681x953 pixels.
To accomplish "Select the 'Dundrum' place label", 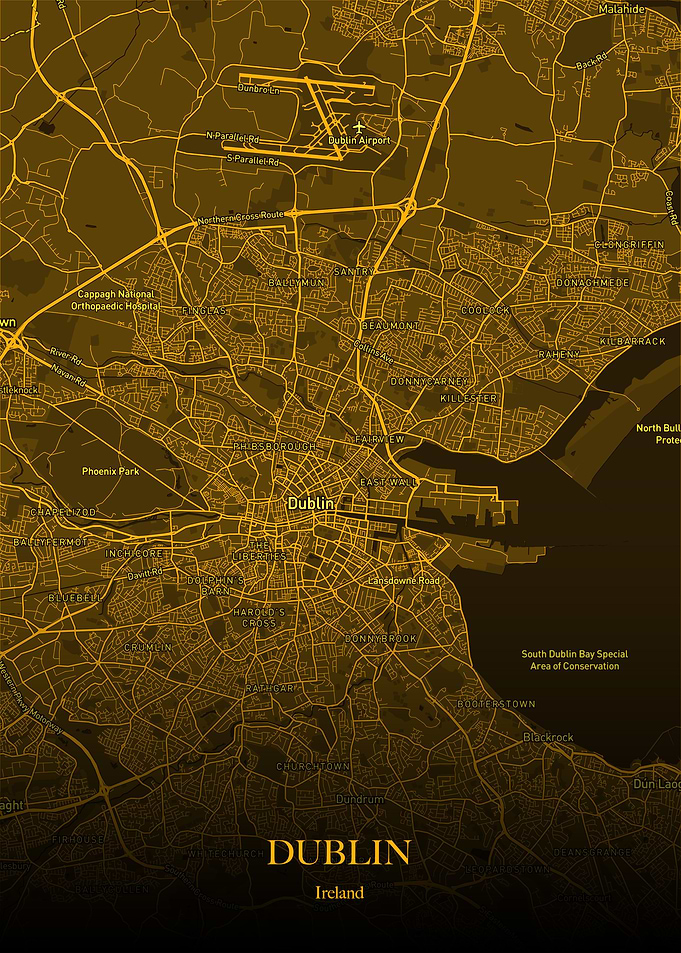I will point(360,799).
